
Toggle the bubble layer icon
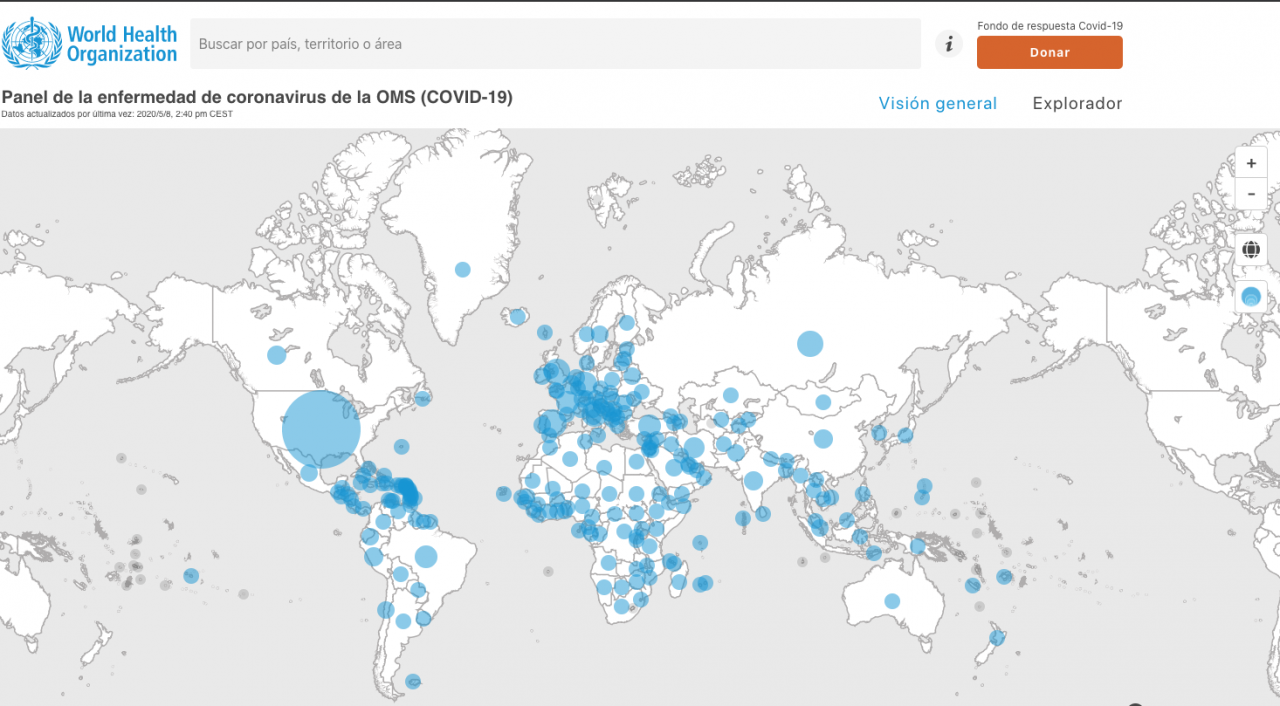[1251, 296]
